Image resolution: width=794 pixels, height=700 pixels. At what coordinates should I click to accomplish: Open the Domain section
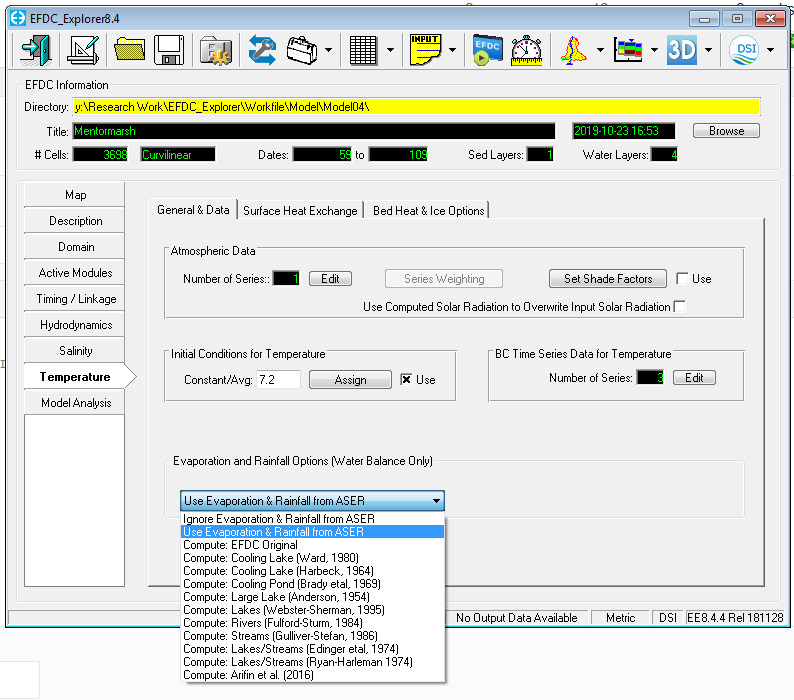pyautogui.click(x=74, y=247)
